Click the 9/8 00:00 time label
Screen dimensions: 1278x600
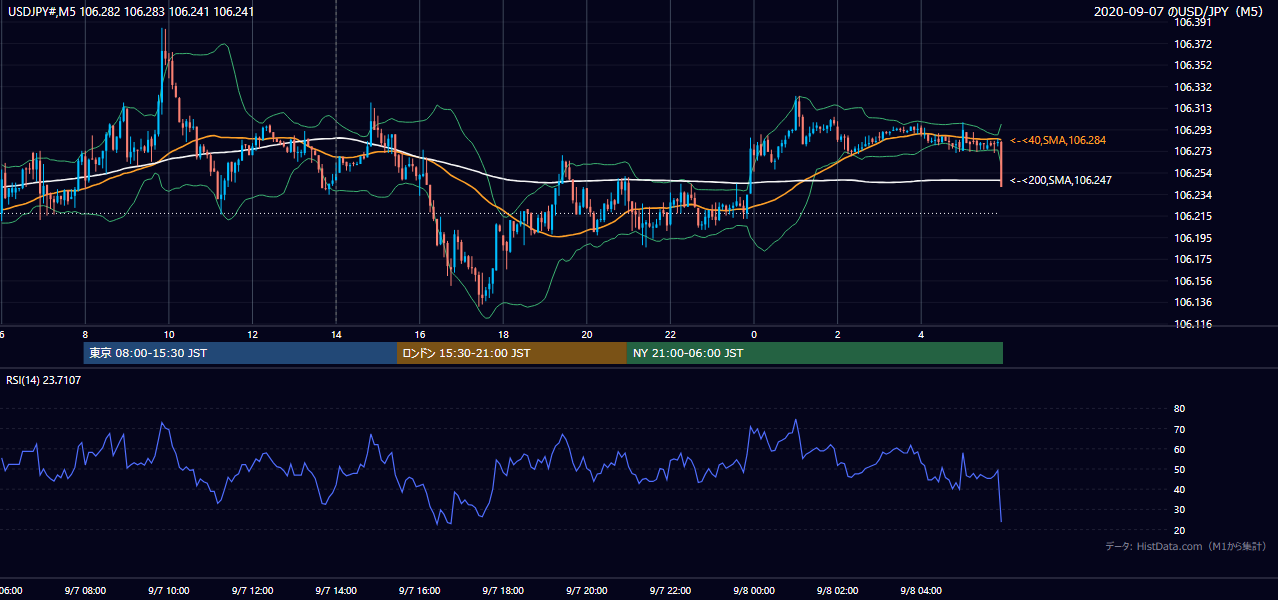[x=754, y=591]
